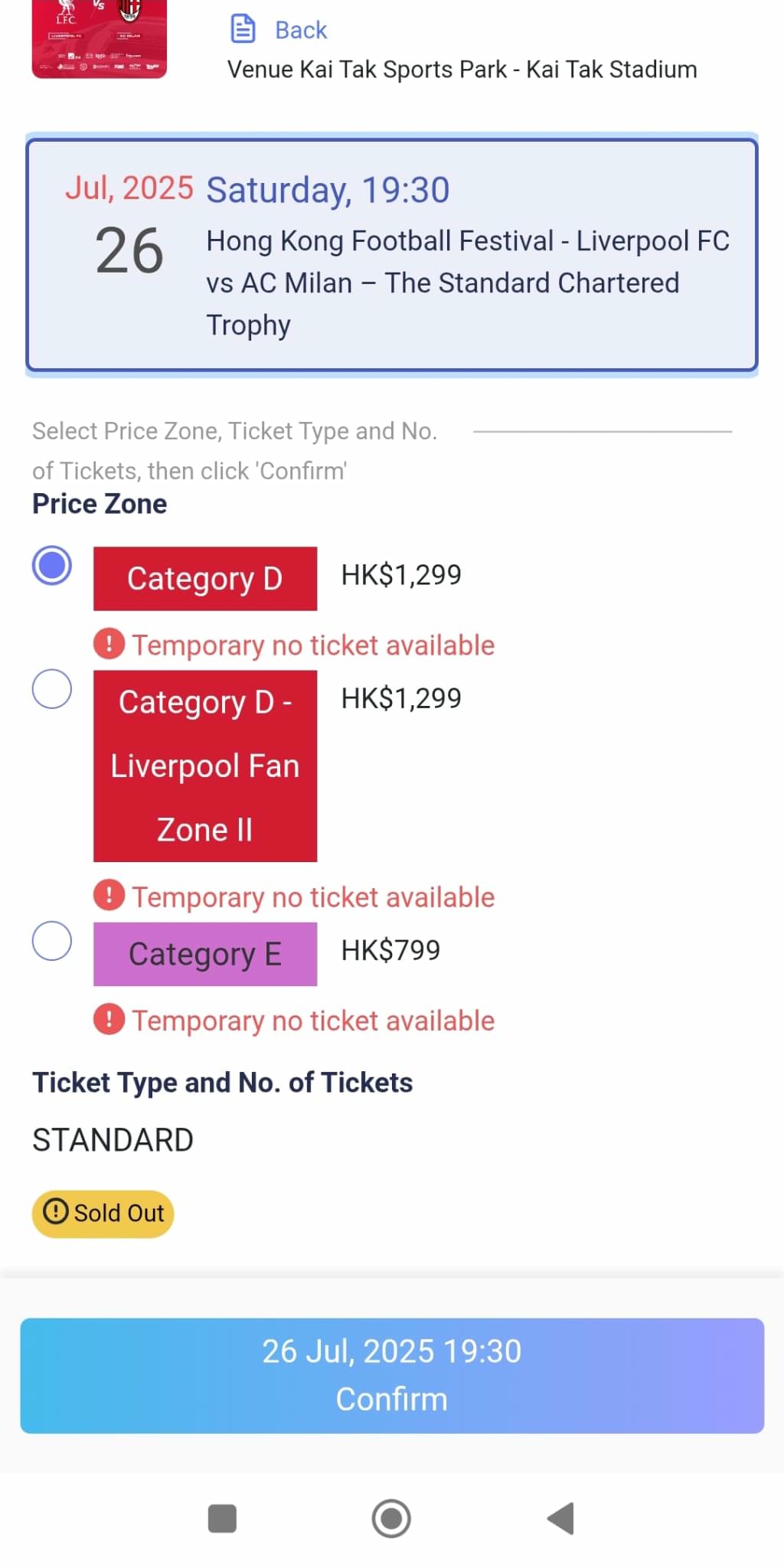Select the Category E radio button
This screenshot has height=1568, width=784.
click(x=52, y=940)
